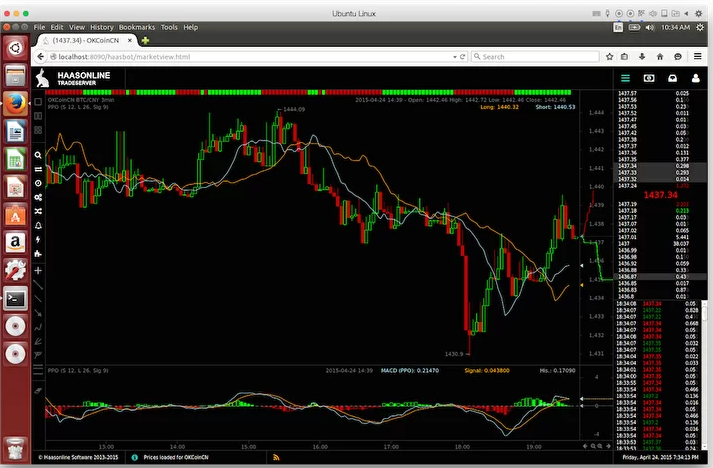Viewport: 713px width, 468px height.
Task: Click the Firefox chat bubble icon
Action: [x=678, y=56]
